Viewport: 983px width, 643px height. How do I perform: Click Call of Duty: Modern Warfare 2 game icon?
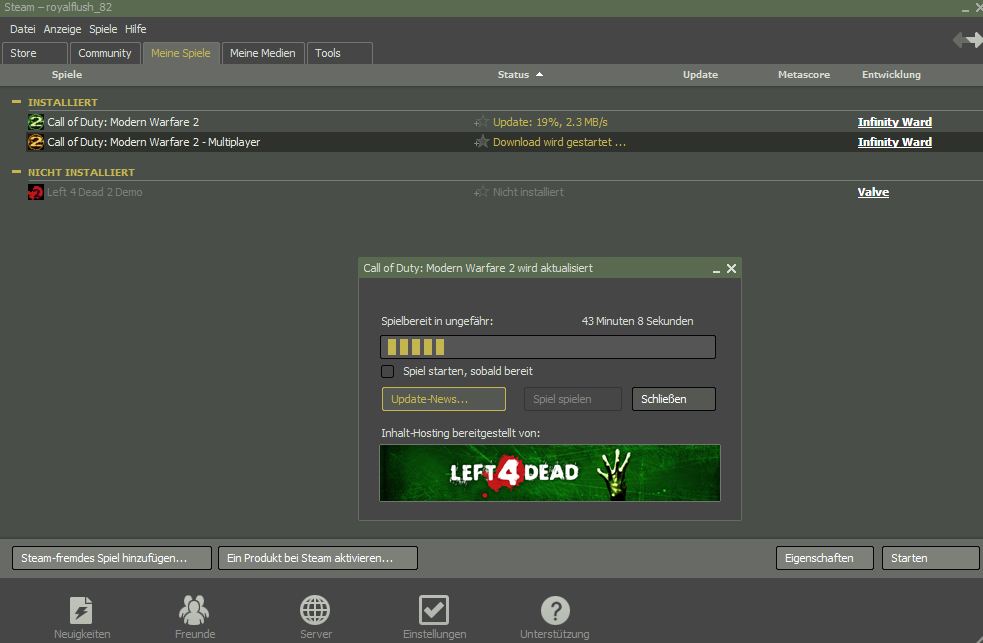pos(36,122)
